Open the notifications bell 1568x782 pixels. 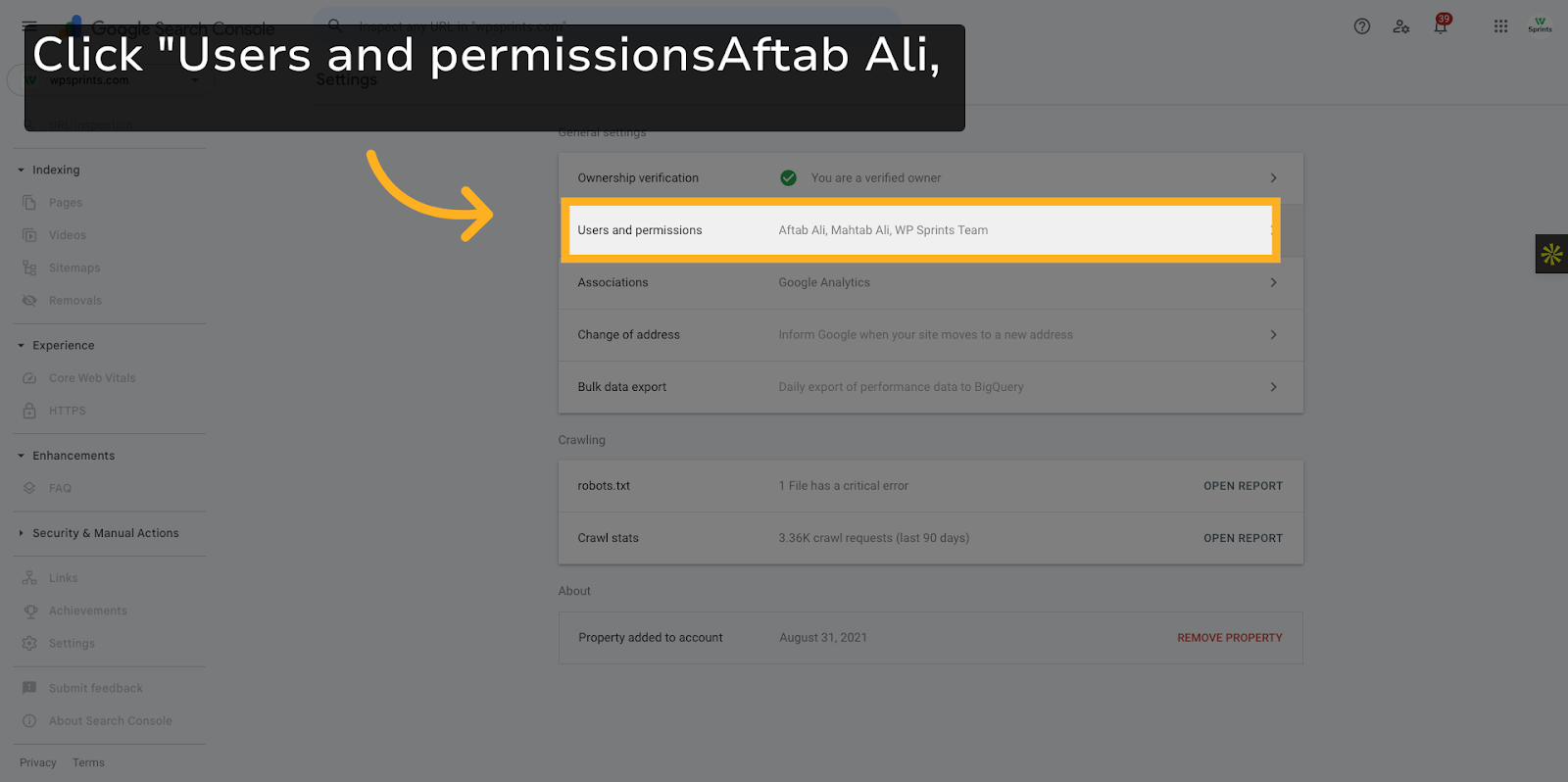1441,26
